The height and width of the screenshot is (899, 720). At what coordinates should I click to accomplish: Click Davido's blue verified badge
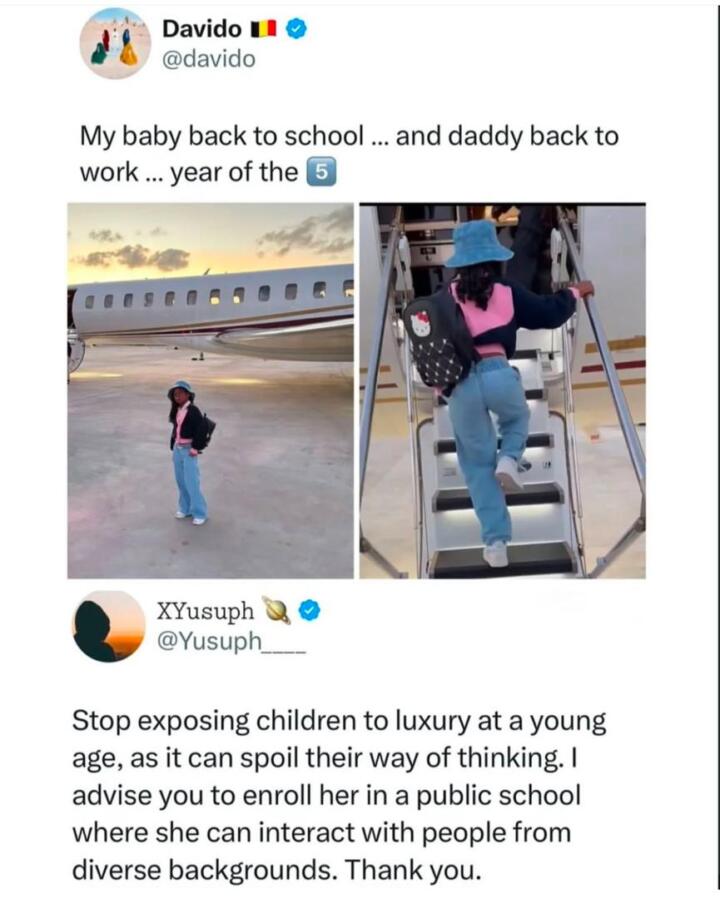tap(296, 29)
